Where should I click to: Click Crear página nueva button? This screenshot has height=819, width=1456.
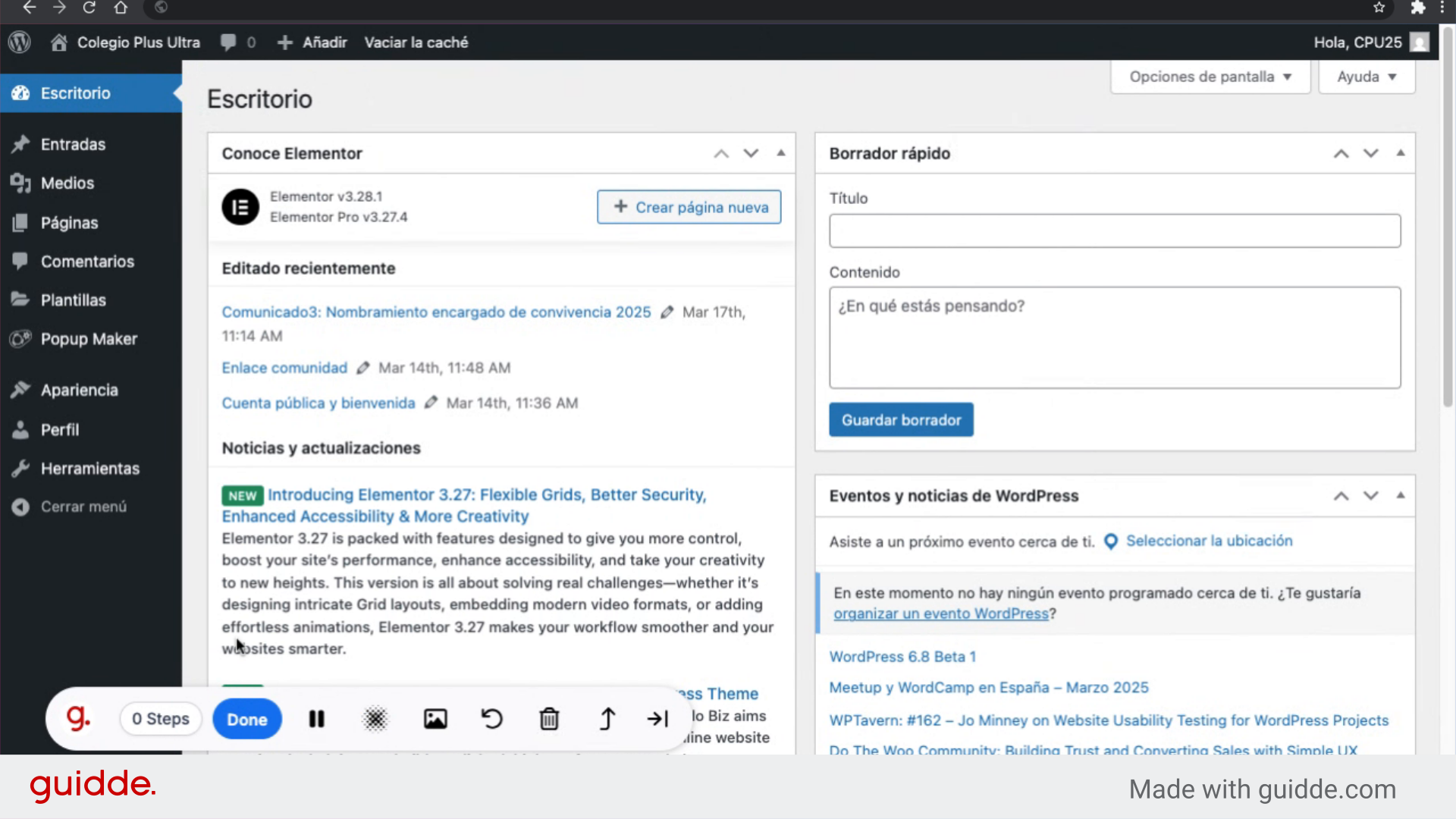pyautogui.click(x=689, y=207)
